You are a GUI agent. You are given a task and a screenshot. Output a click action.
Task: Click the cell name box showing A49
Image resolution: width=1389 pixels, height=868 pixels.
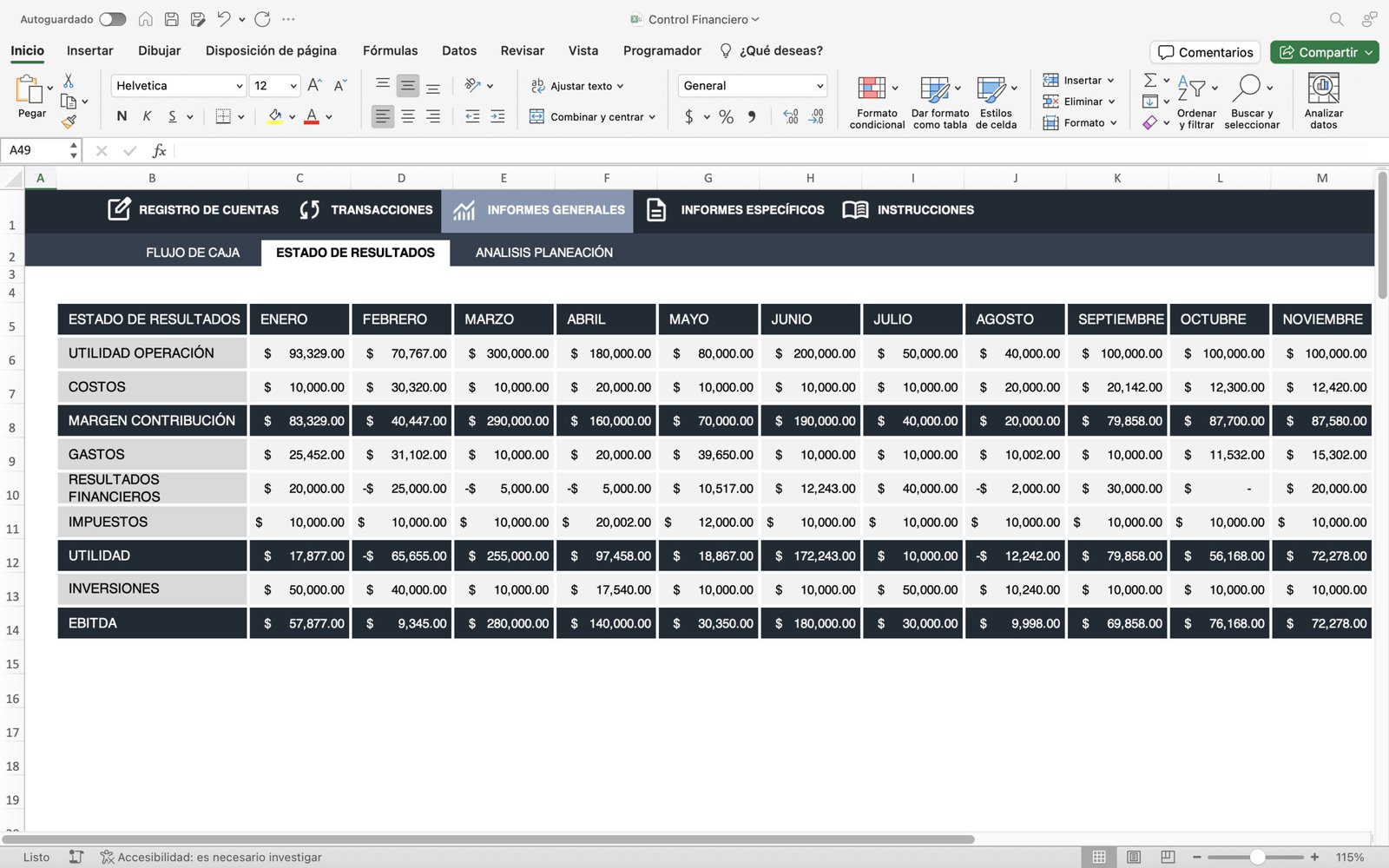(35, 150)
